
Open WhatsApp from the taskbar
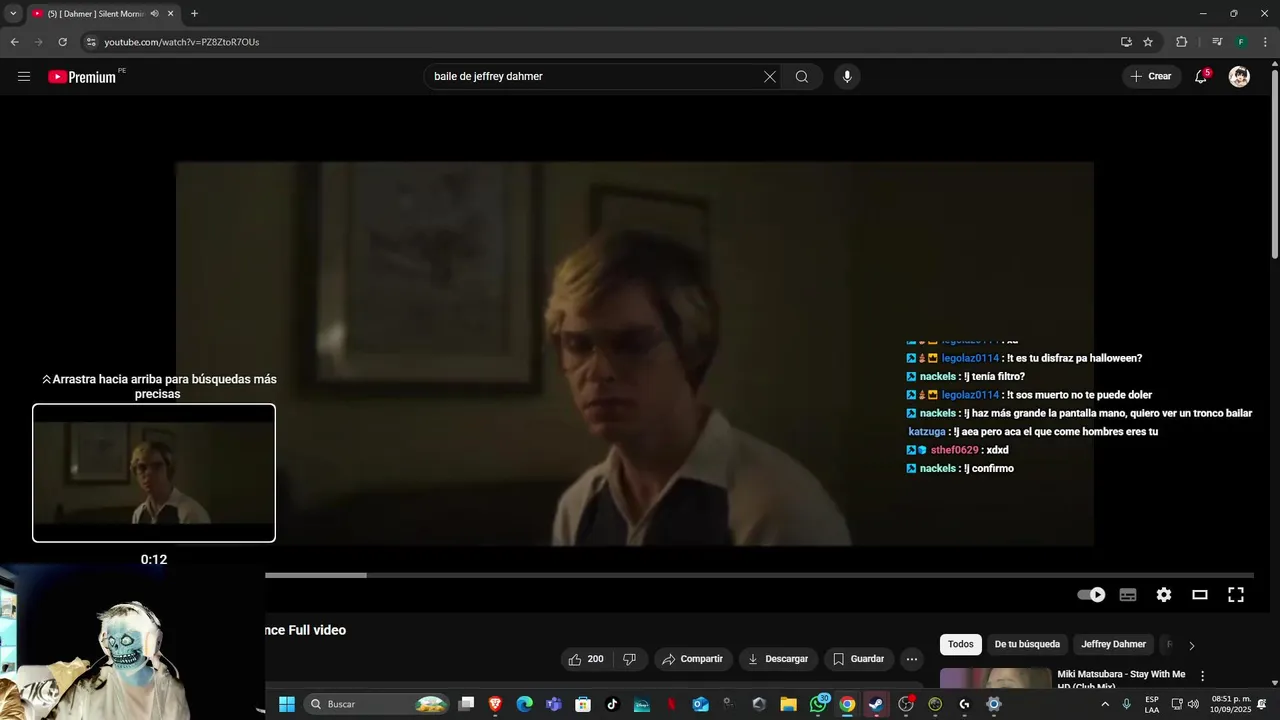(818, 704)
